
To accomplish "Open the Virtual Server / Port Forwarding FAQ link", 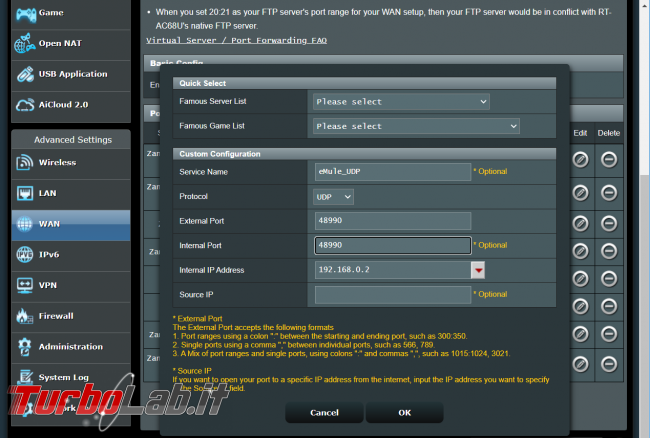I will tap(236, 41).
